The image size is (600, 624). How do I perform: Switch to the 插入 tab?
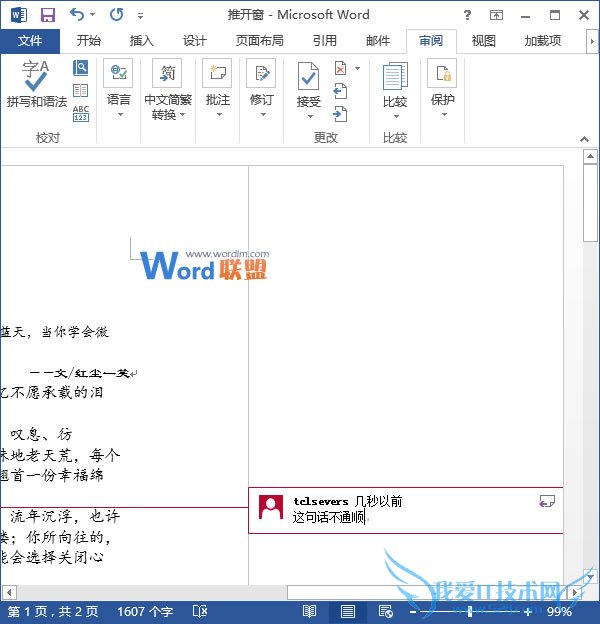click(141, 41)
